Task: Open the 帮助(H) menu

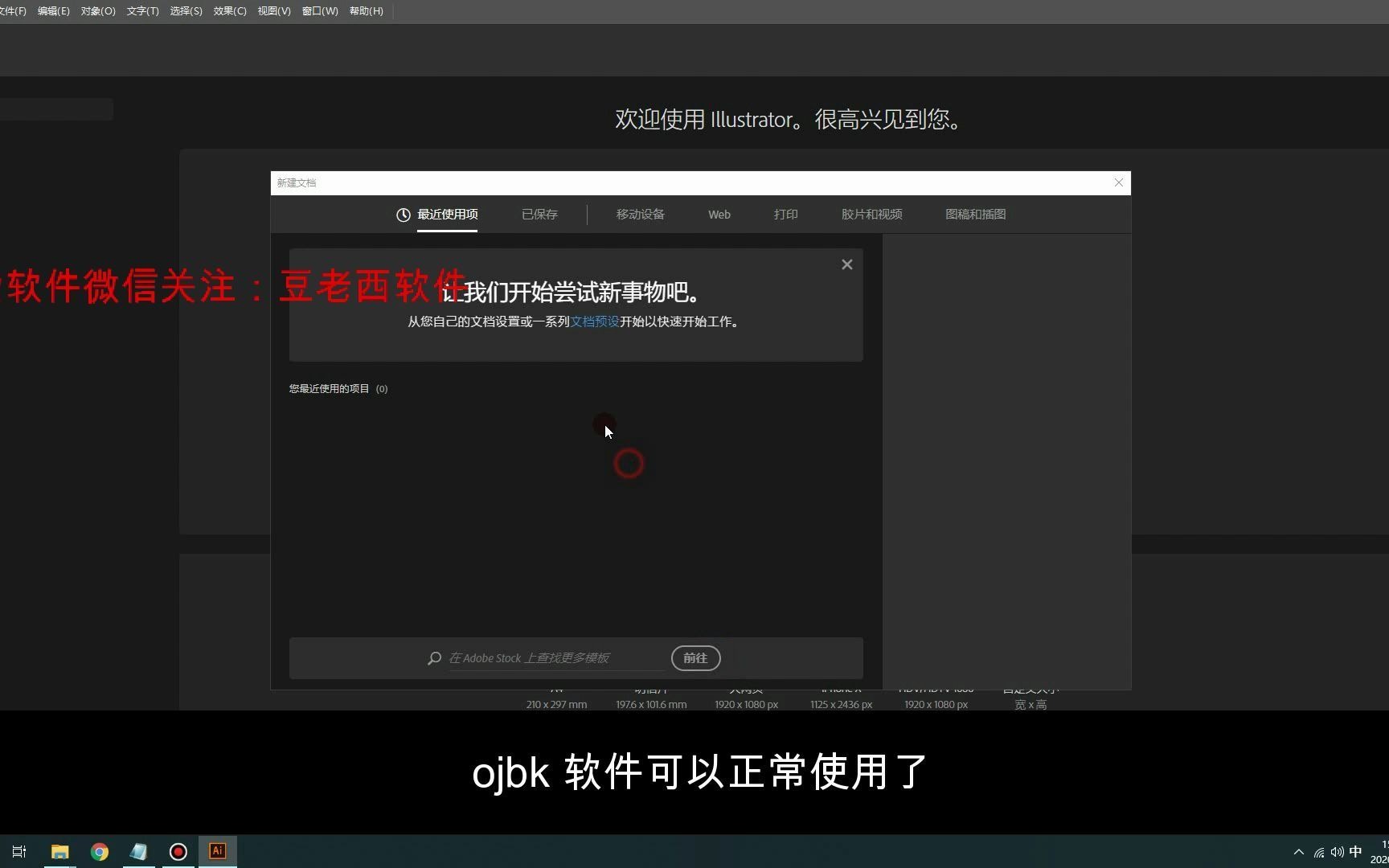Action: click(x=366, y=11)
